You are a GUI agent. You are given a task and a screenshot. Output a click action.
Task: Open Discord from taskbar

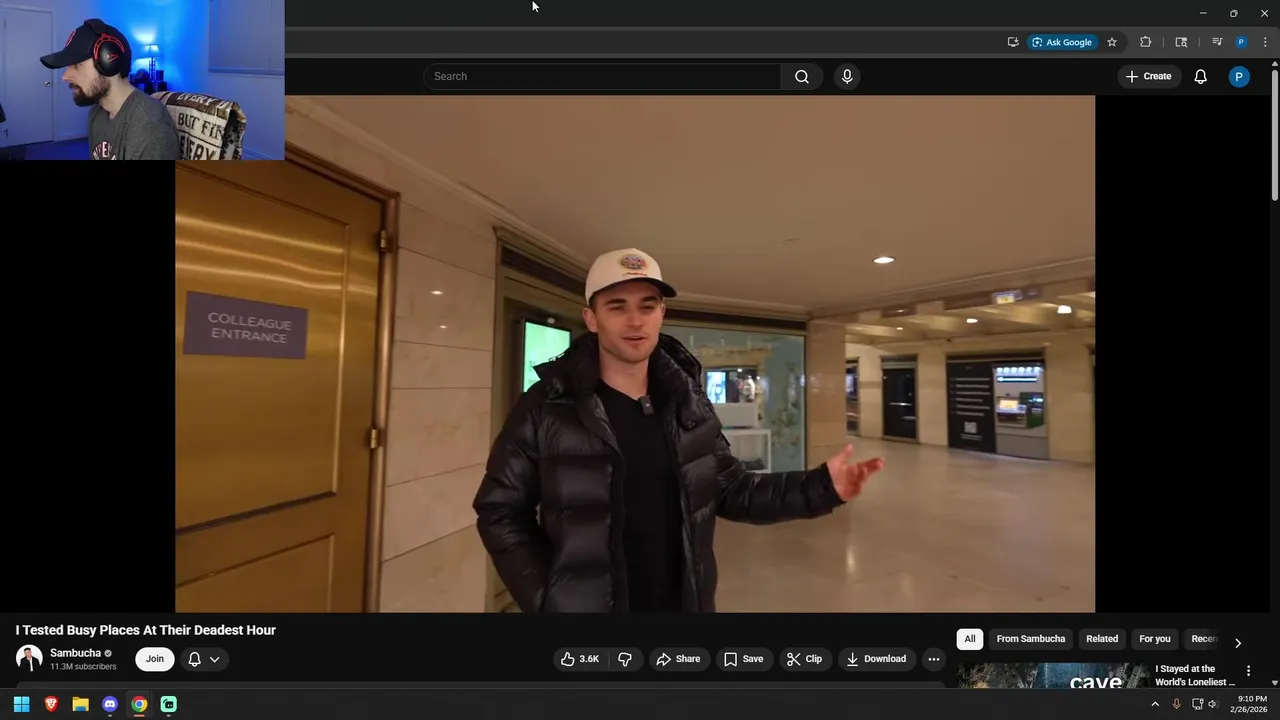click(110, 704)
